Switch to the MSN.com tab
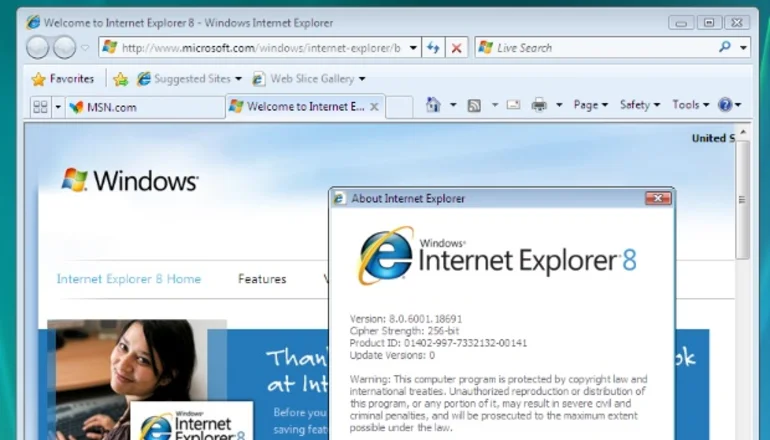 pyautogui.click(x=145, y=107)
